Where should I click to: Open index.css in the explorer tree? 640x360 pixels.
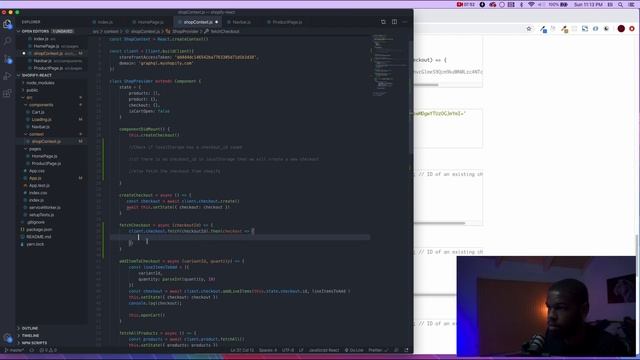(x=38, y=193)
